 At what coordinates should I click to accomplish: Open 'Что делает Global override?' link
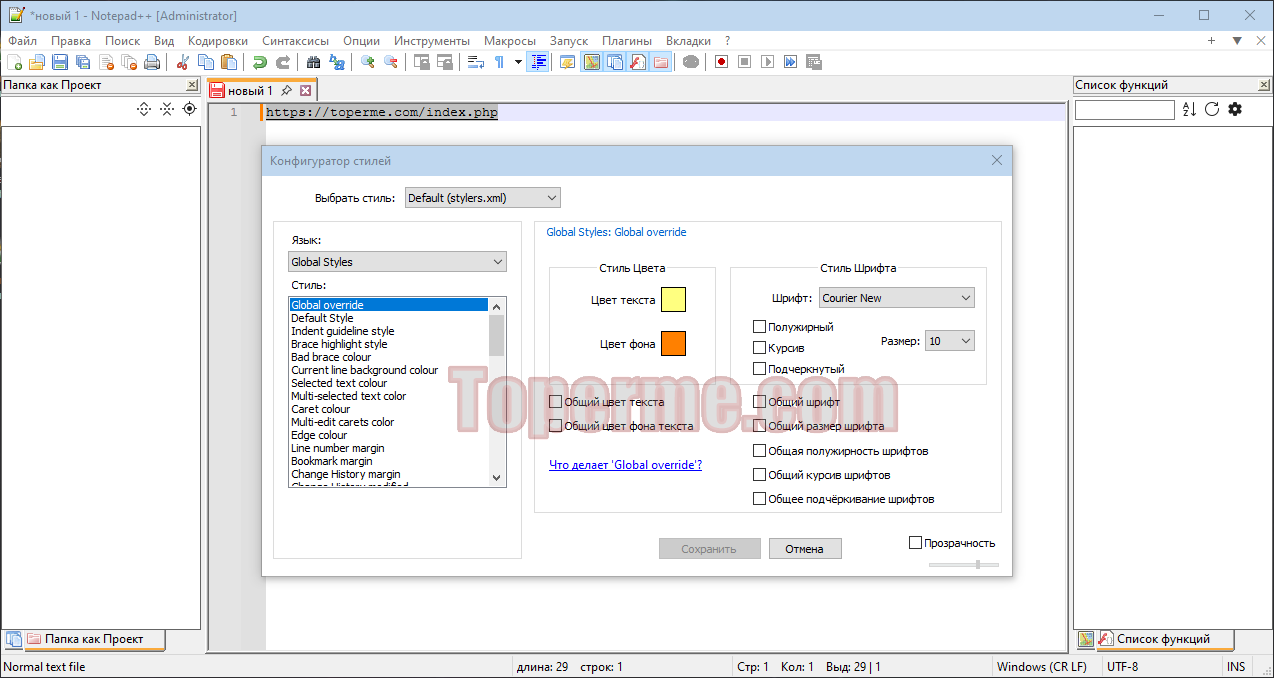click(625, 465)
